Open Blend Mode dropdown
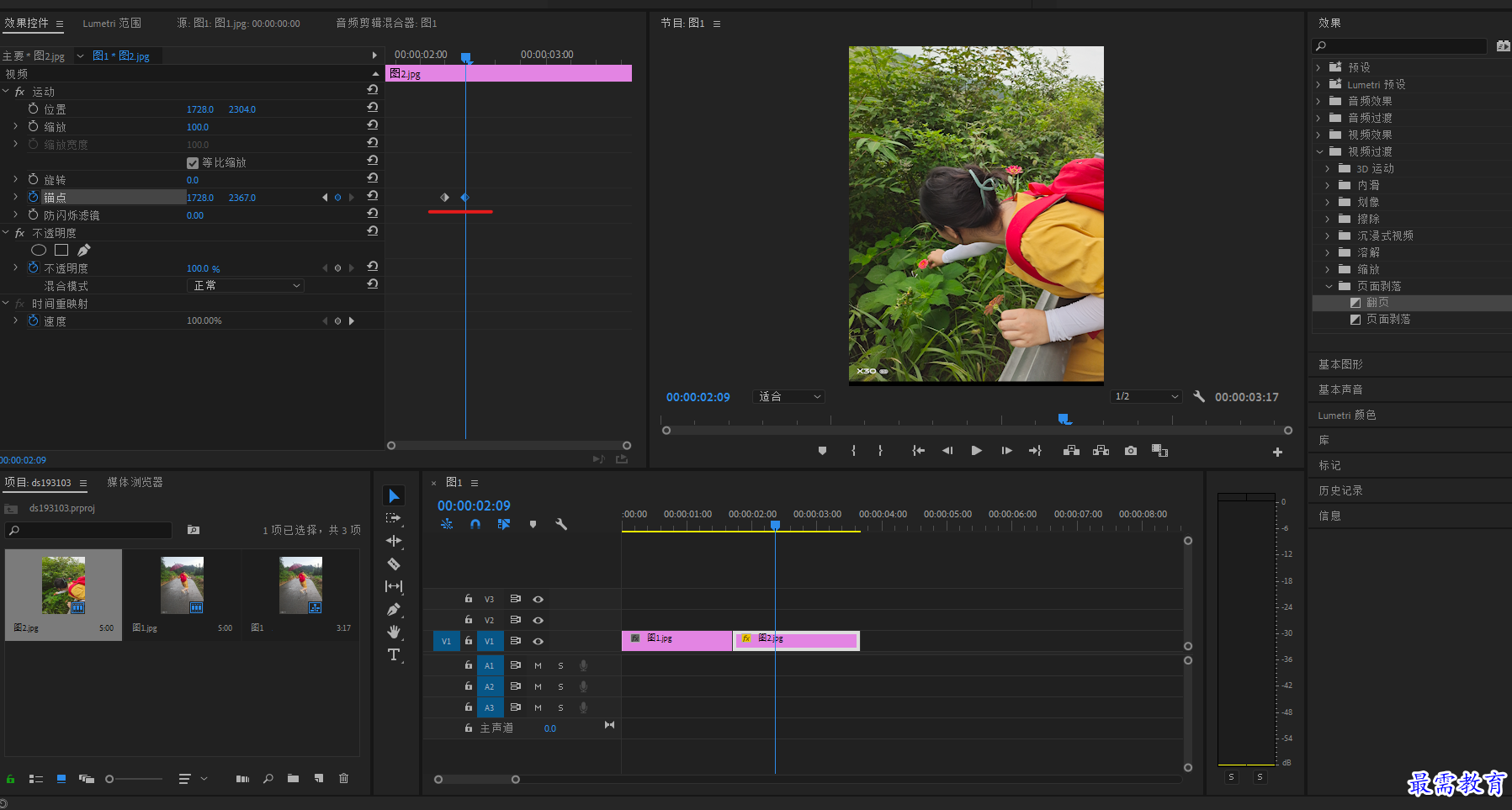 coord(245,285)
